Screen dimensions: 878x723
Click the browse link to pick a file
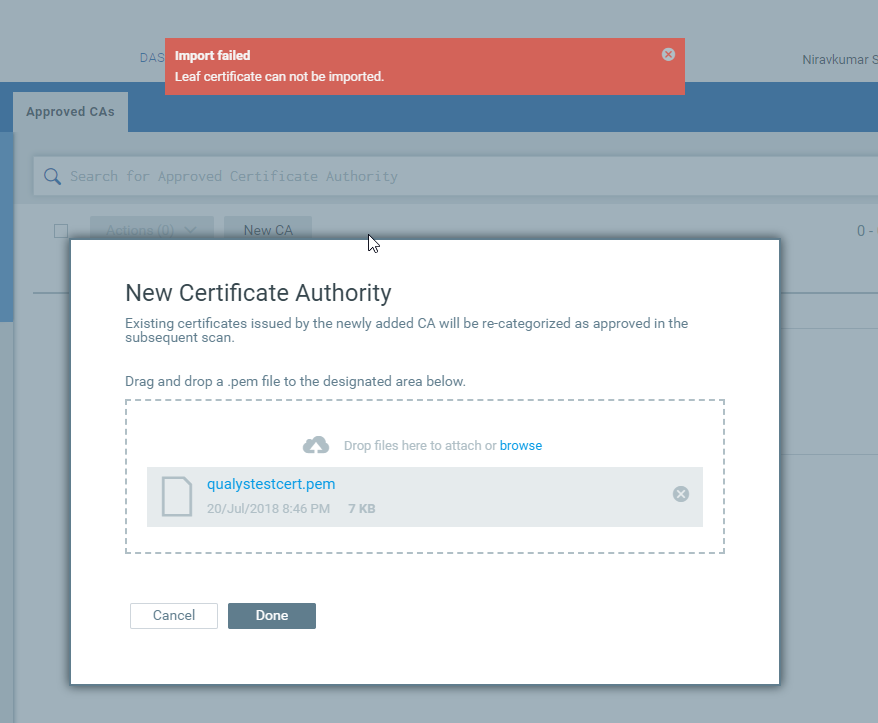[521, 445]
